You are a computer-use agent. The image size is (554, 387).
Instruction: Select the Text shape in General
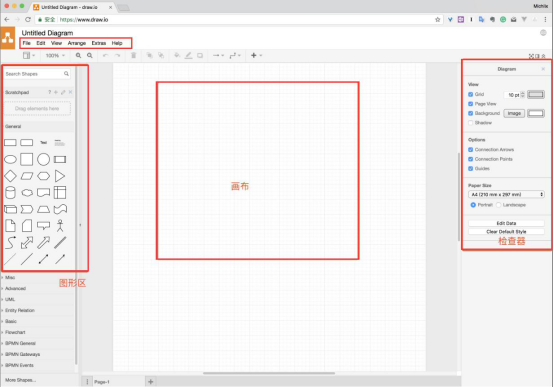click(43, 143)
